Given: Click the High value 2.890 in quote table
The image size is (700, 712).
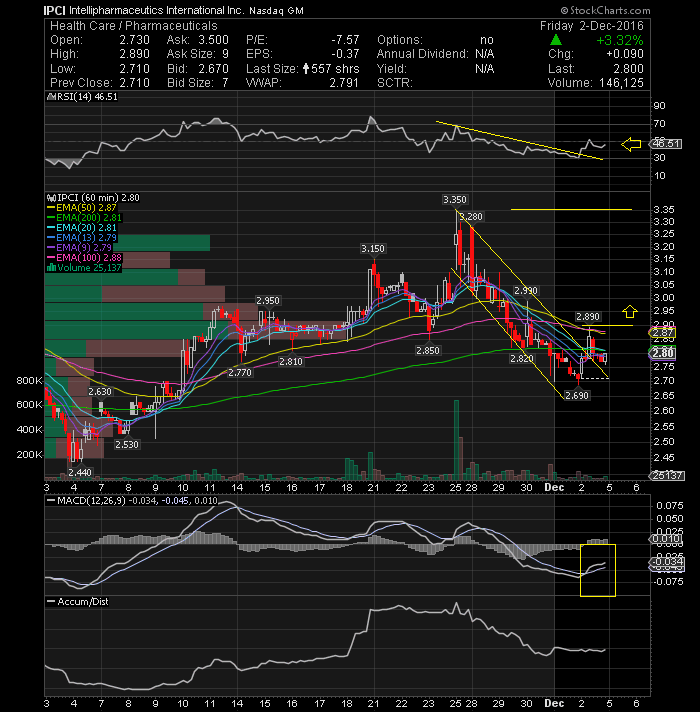Looking at the screenshot, I should tap(134, 54).
